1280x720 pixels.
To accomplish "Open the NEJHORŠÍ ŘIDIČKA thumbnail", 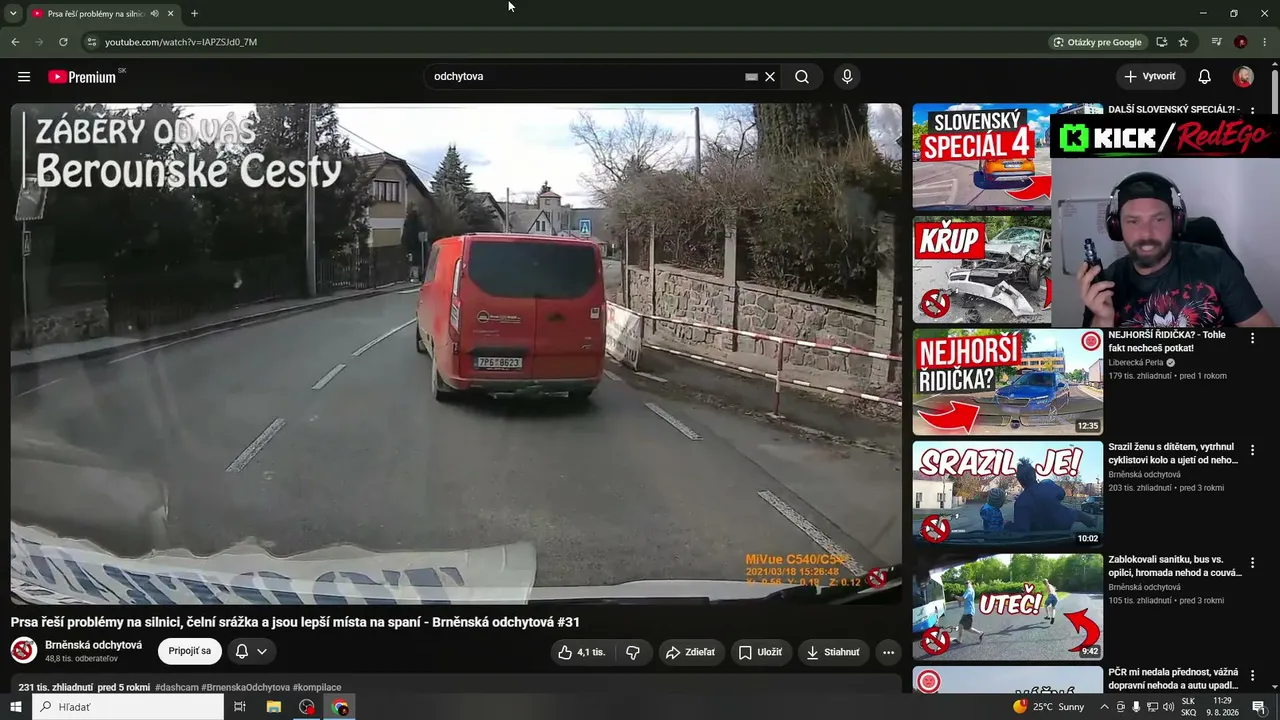I will pyautogui.click(x=1007, y=382).
